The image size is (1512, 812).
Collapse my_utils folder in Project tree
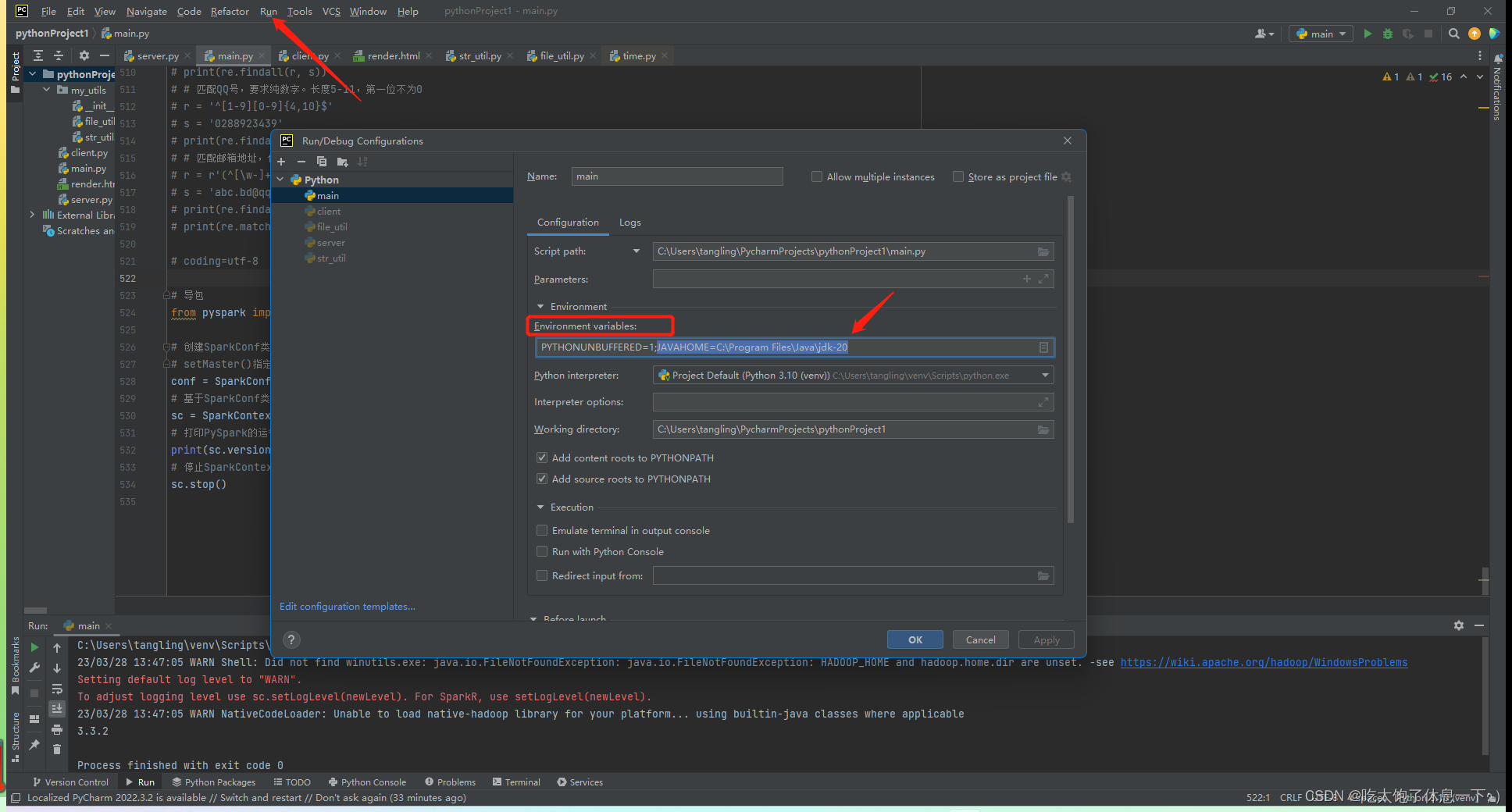pos(47,90)
